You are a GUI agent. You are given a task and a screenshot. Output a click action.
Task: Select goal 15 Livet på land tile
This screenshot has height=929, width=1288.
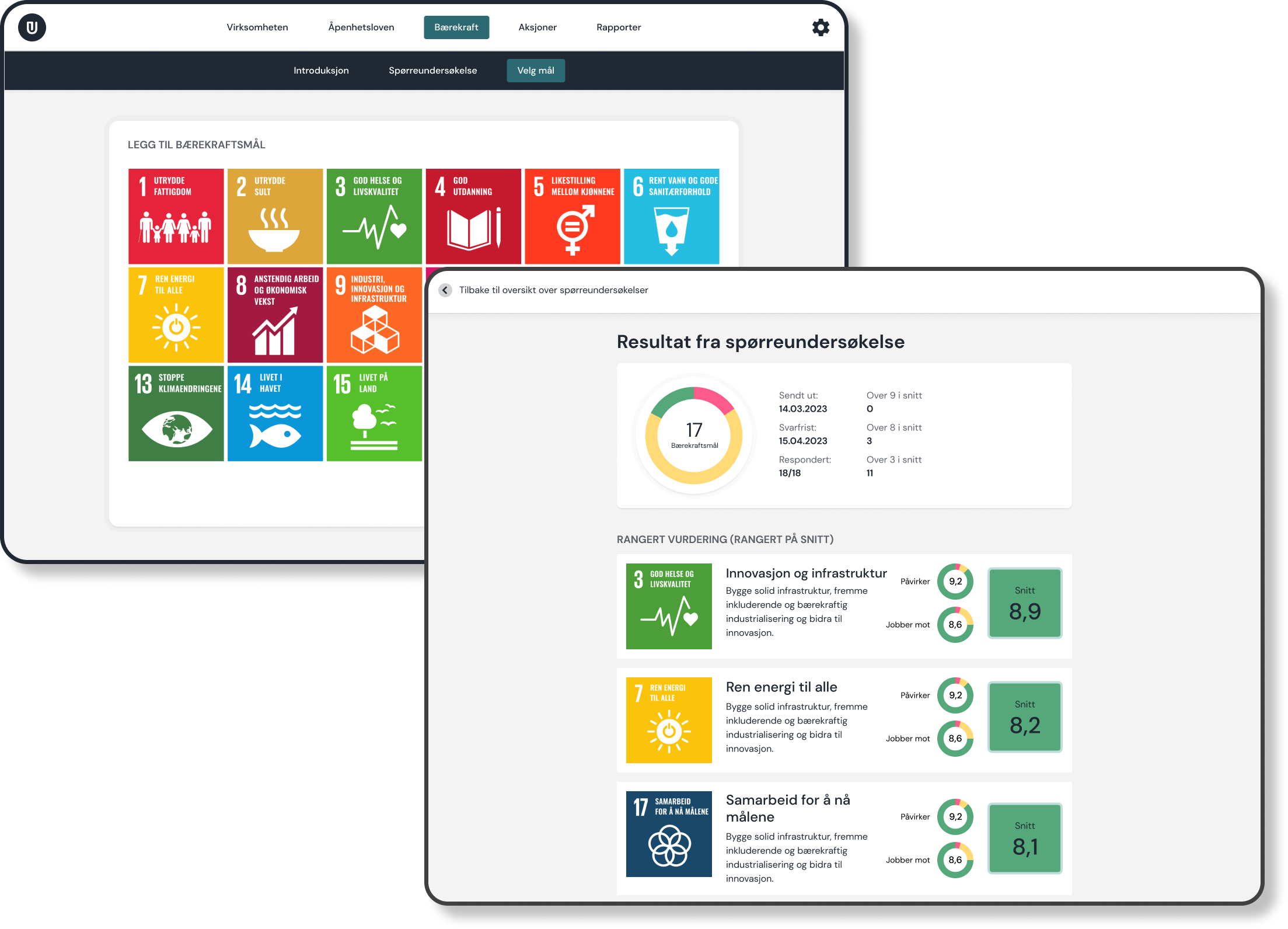coord(374,413)
